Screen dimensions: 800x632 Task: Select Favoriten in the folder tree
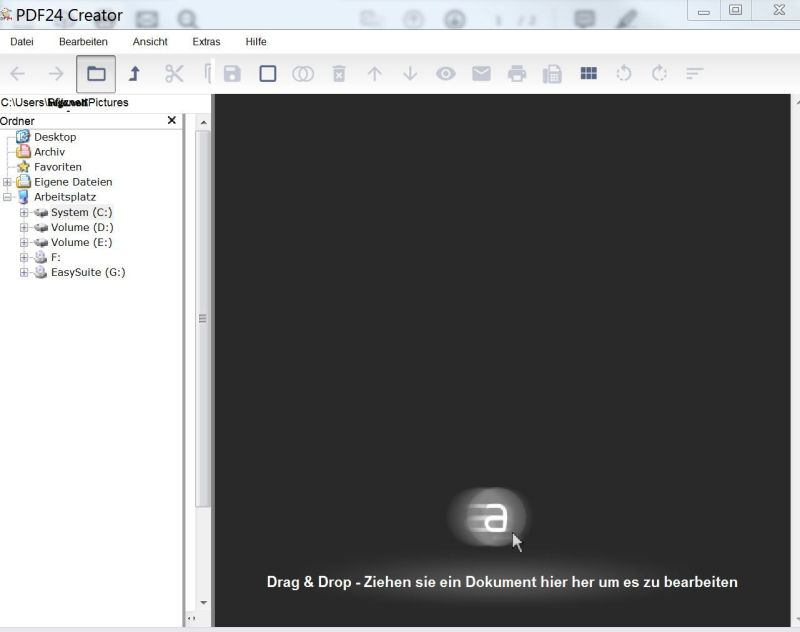pyautogui.click(x=57, y=167)
